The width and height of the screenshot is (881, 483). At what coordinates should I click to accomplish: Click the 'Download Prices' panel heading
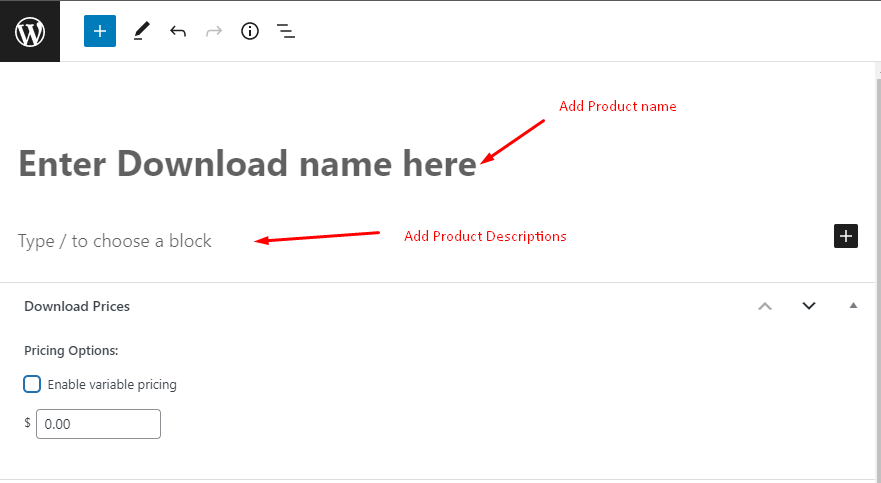[77, 306]
